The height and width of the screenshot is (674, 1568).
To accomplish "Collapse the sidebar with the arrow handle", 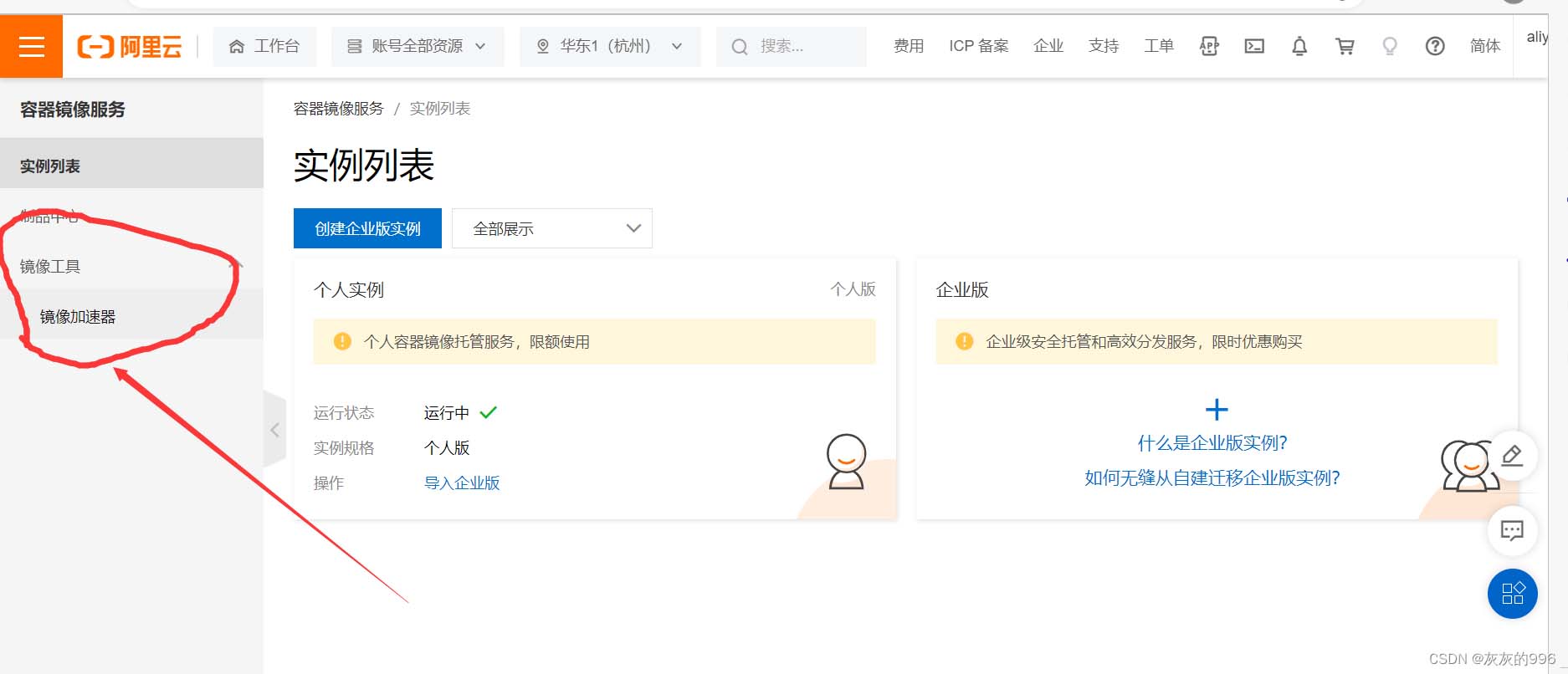I will tap(274, 429).
